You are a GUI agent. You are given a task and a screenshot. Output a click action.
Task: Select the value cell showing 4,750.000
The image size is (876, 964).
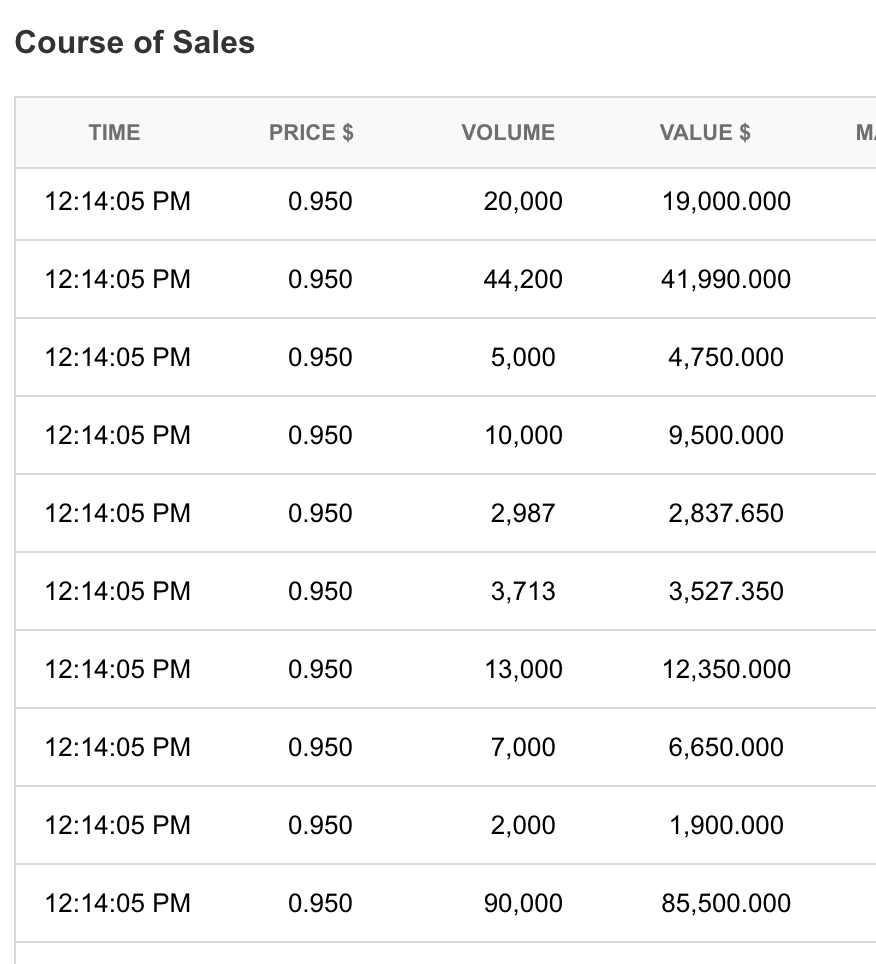point(726,358)
